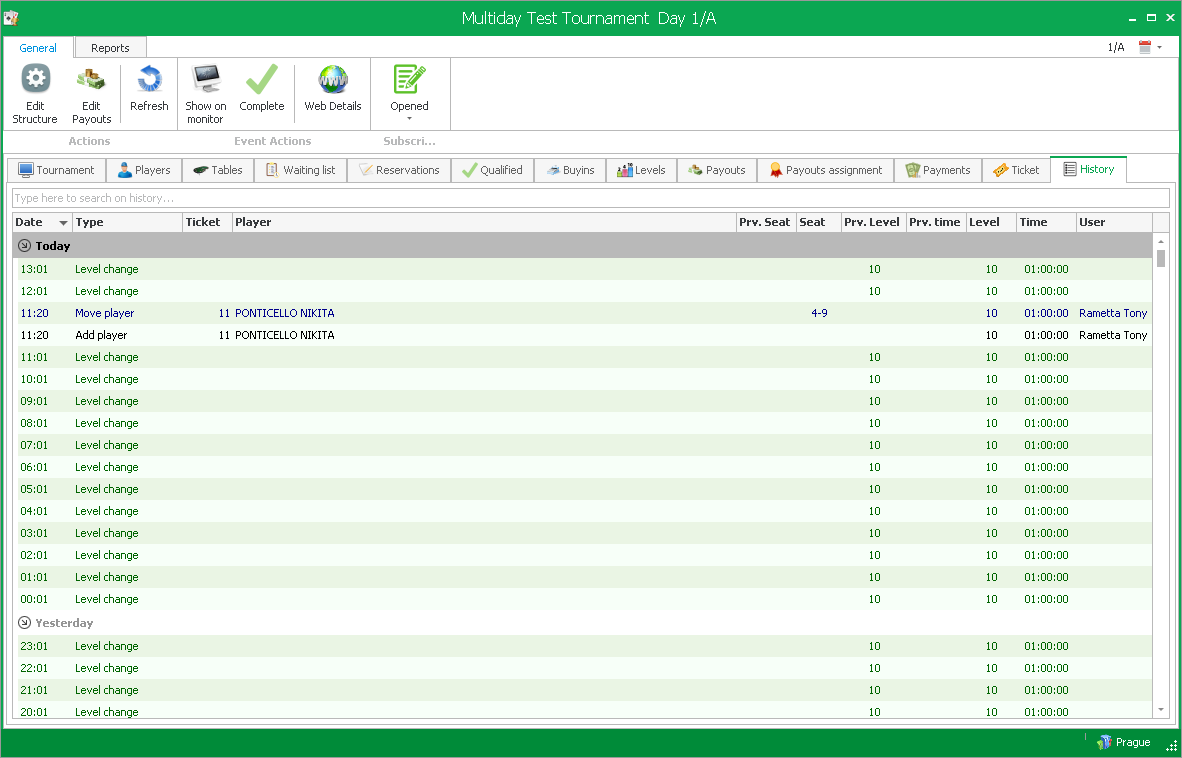Select the Move player history row

pyautogui.click(x=400, y=313)
